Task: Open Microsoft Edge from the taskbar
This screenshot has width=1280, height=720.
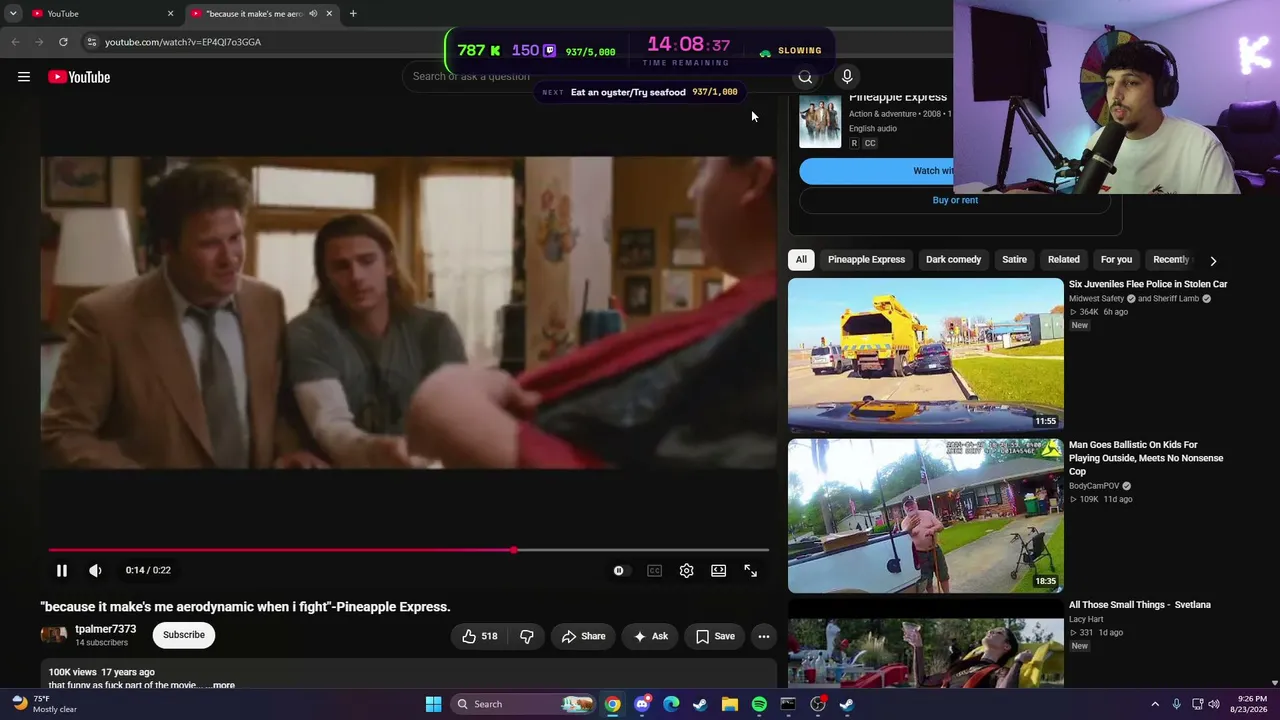Action: (671, 704)
